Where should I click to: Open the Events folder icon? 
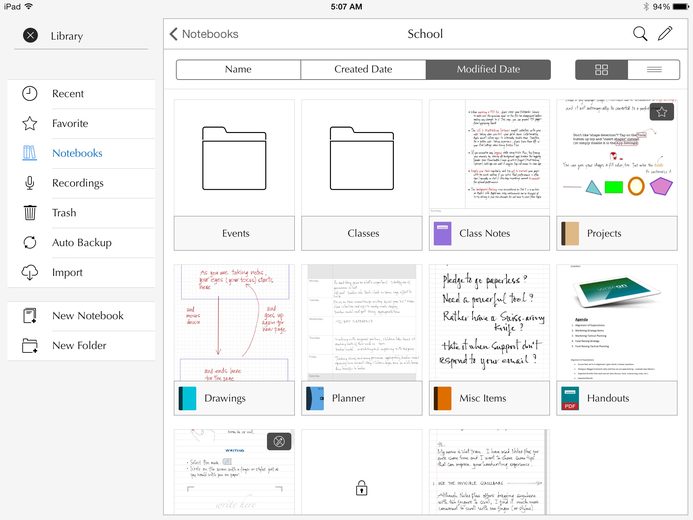coord(234,158)
